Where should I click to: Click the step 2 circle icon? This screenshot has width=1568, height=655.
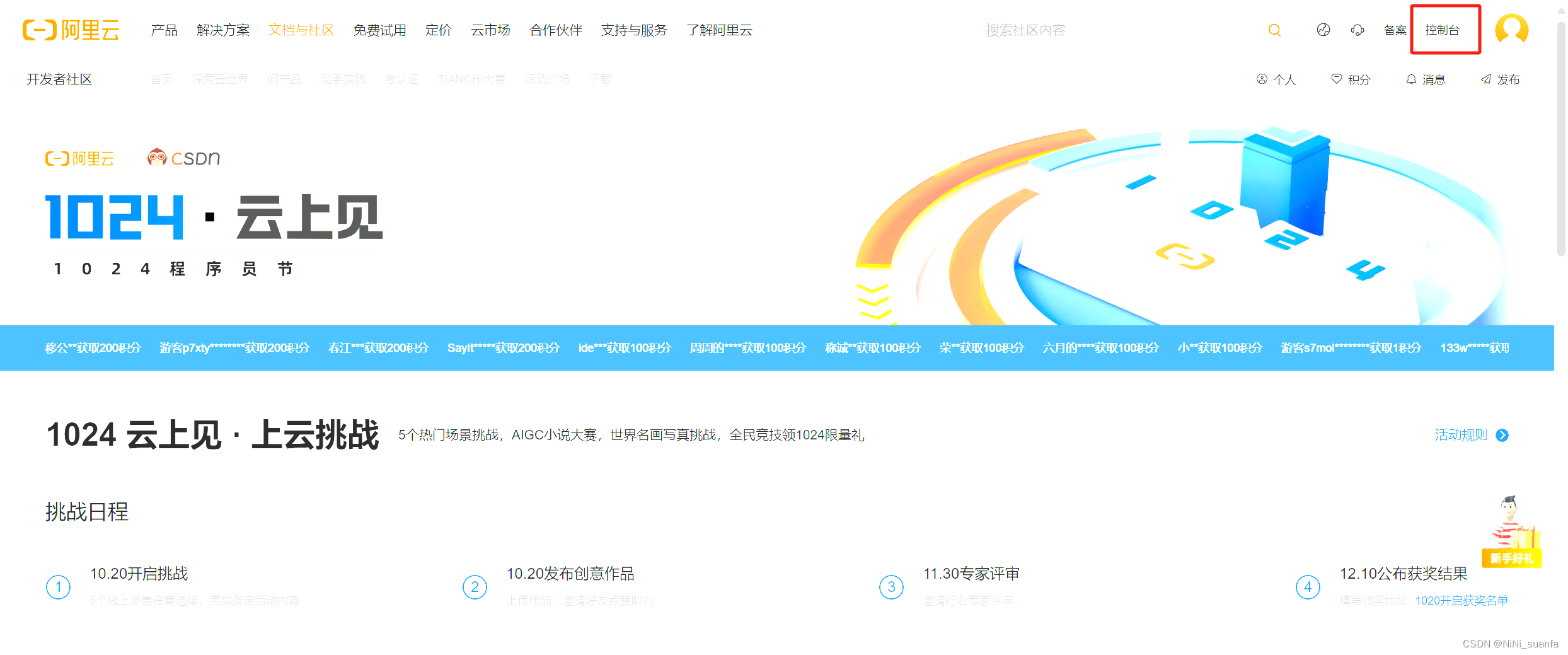pyautogui.click(x=475, y=587)
